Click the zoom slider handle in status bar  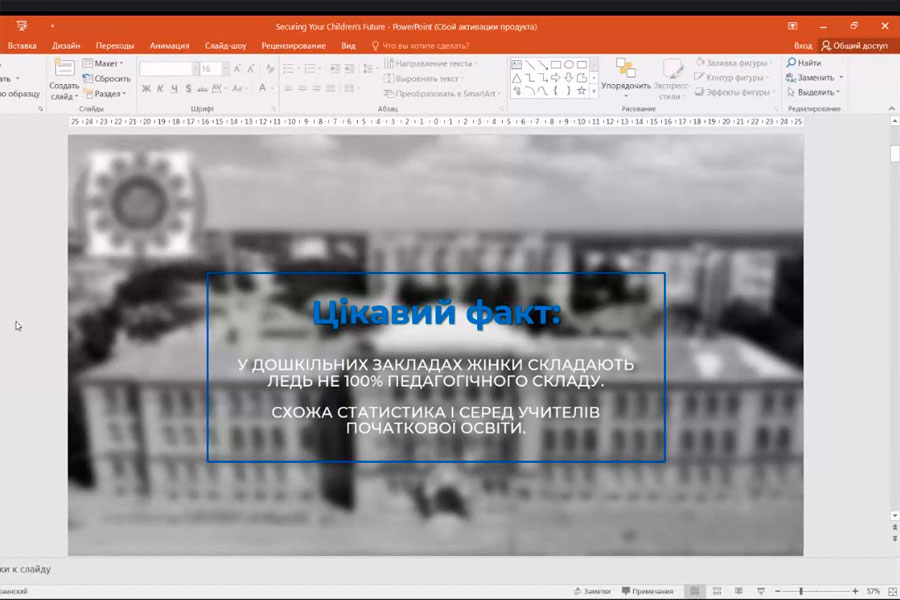click(x=801, y=591)
